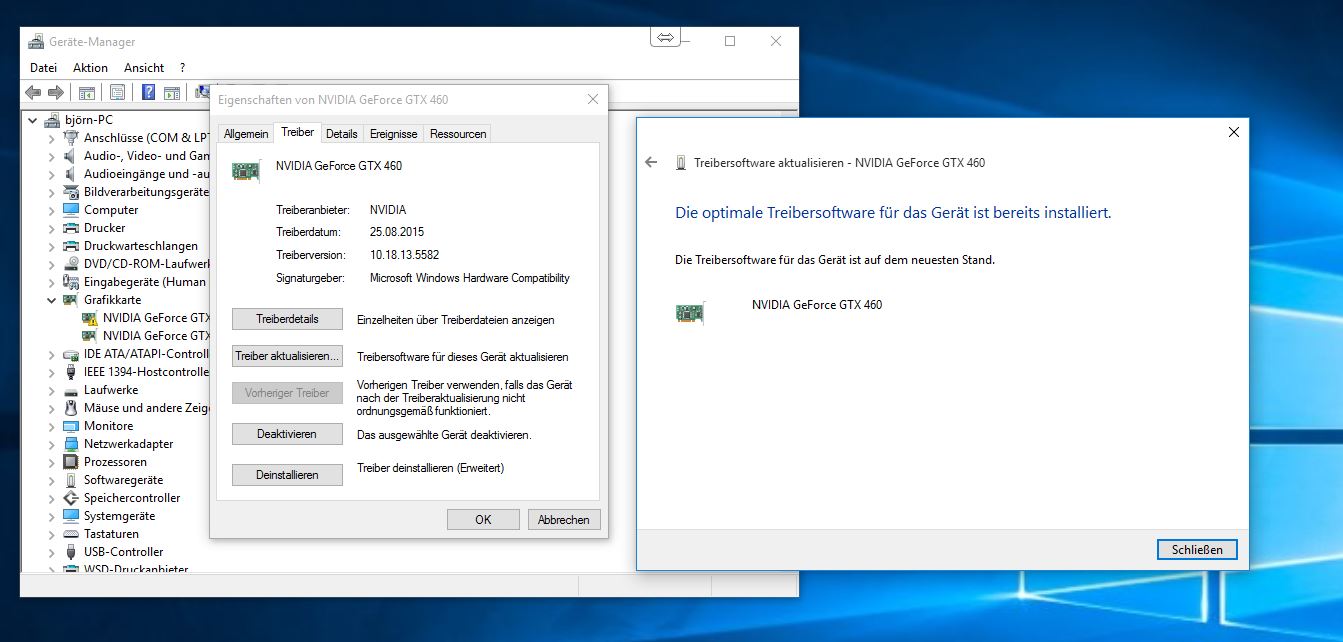Switch to the Ereignisse tab
Image resolution: width=1343 pixels, height=642 pixels.
[x=393, y=134]
